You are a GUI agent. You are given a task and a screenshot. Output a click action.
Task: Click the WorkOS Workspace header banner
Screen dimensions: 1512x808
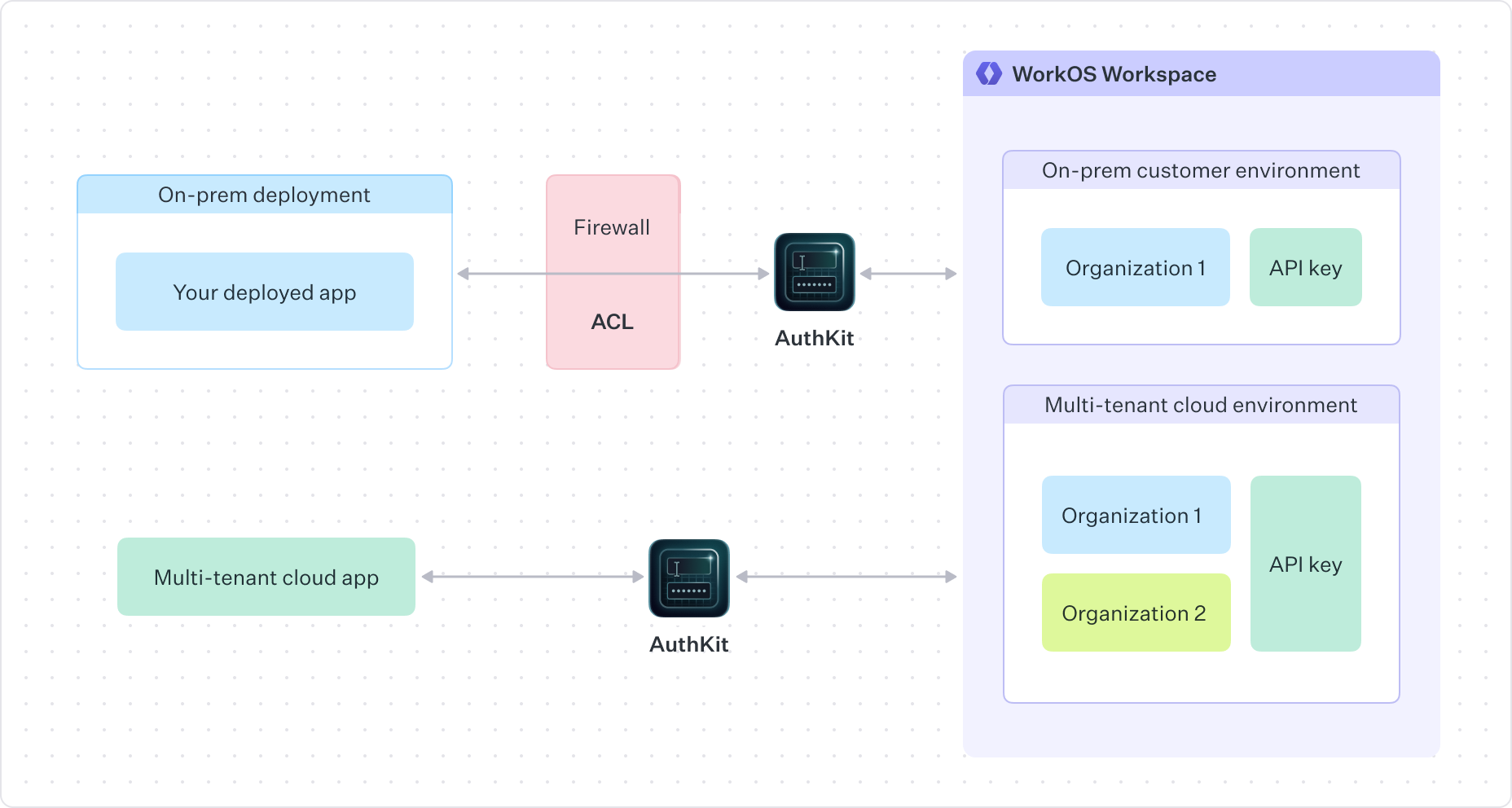[x=1200, y=73]
